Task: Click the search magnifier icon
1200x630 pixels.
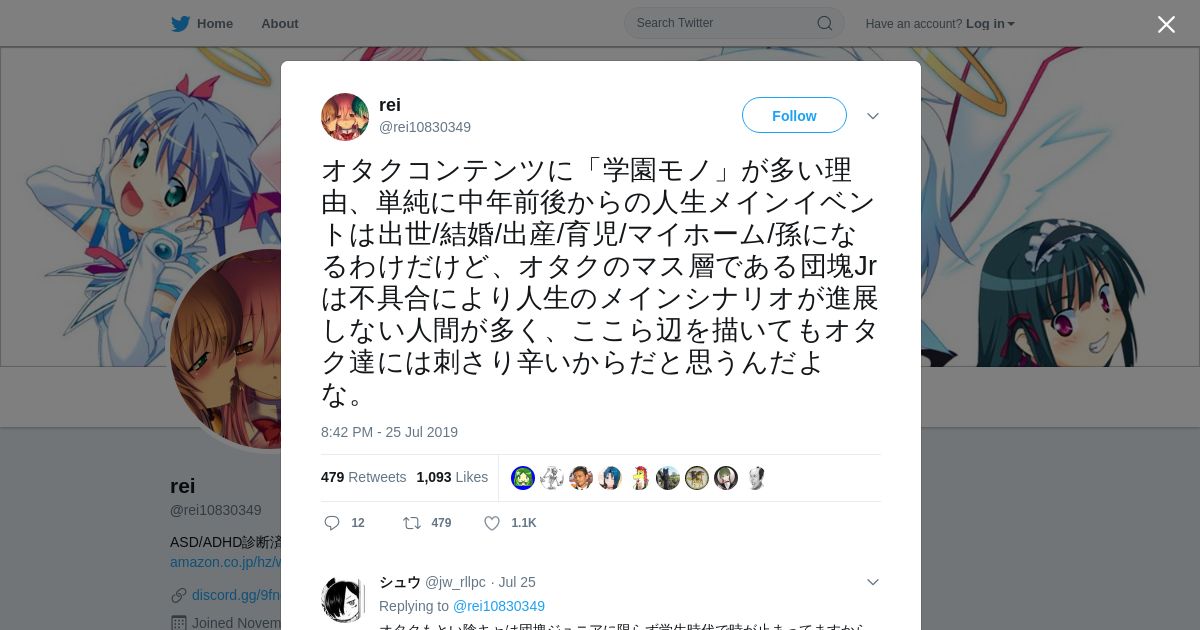Action: pos(825,24)
